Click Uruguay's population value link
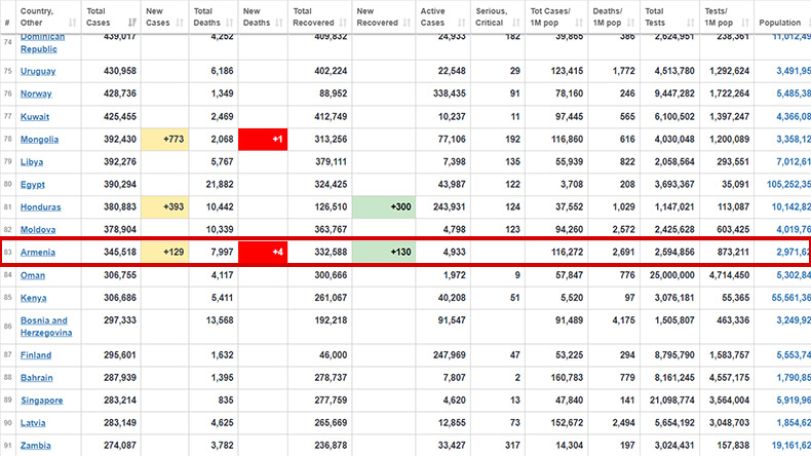The width and height of the screenshot is (811, 456). (x=793, y=71)
